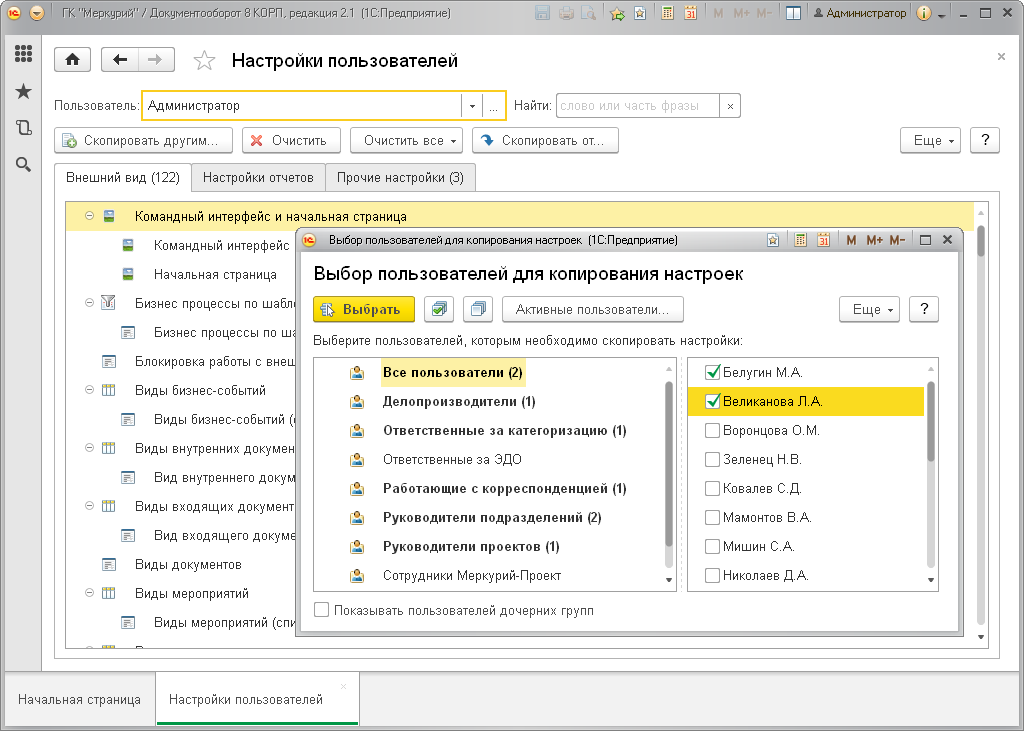Add page to favorites star near title

tap(204, 61)
